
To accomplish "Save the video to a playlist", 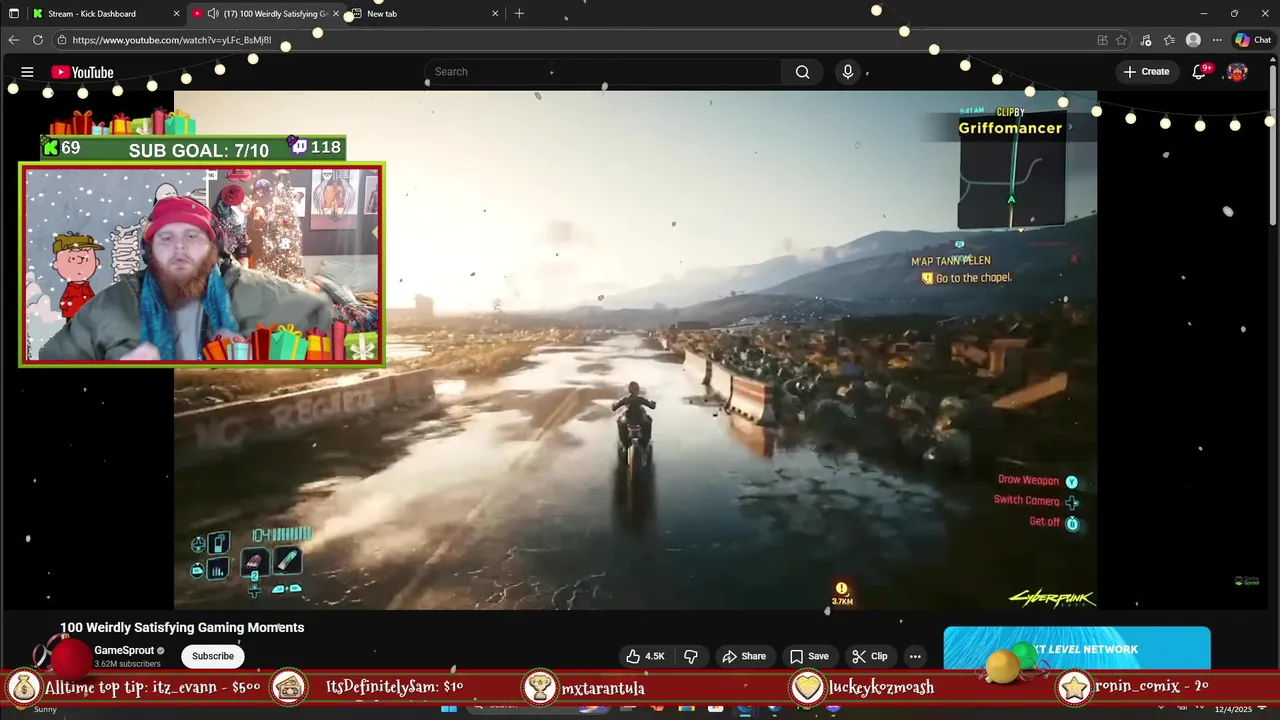I will tap(809, 656).
